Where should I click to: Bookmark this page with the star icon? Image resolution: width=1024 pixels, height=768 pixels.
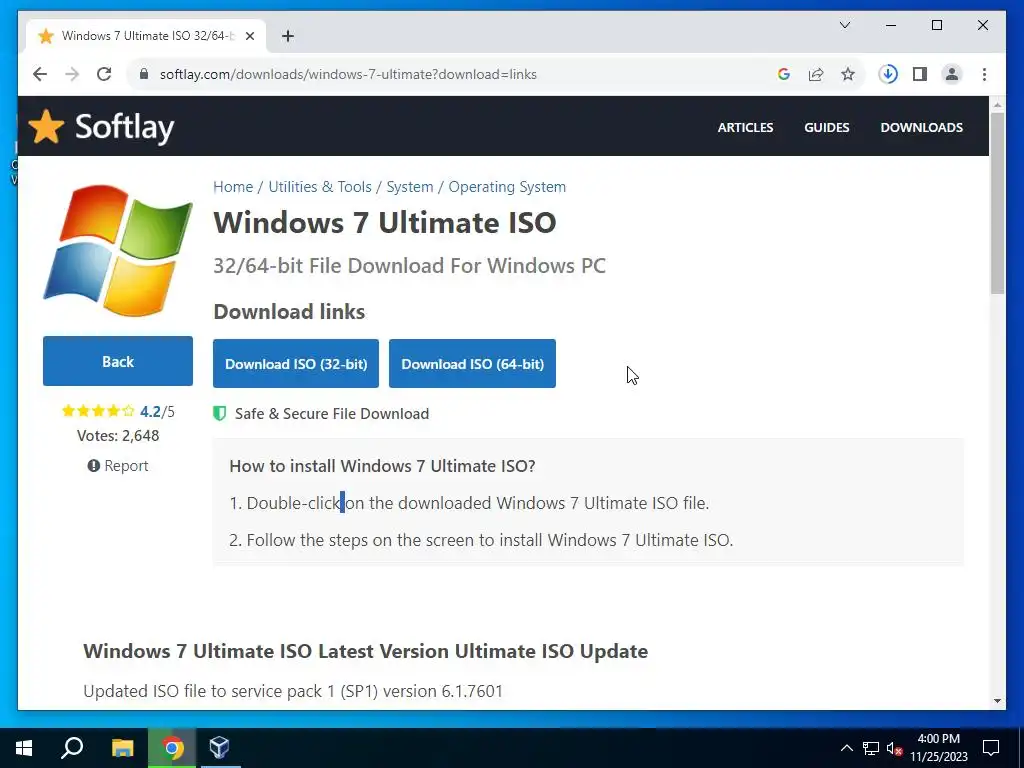(x=848, y=74)
